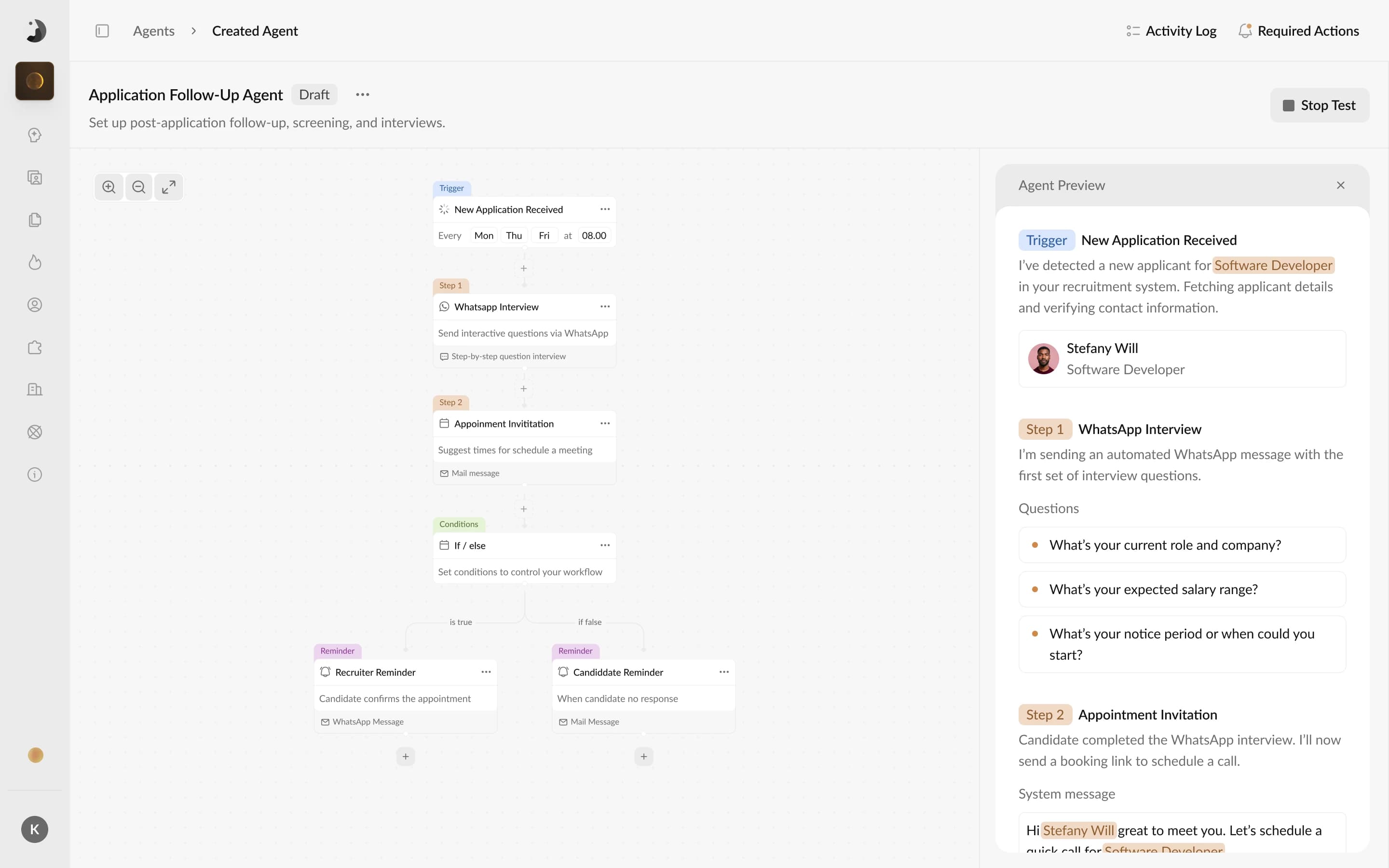Screen dimensions: 1389x868
Task: Click the 08.00 time field in trigger
Action: point(594,235)
